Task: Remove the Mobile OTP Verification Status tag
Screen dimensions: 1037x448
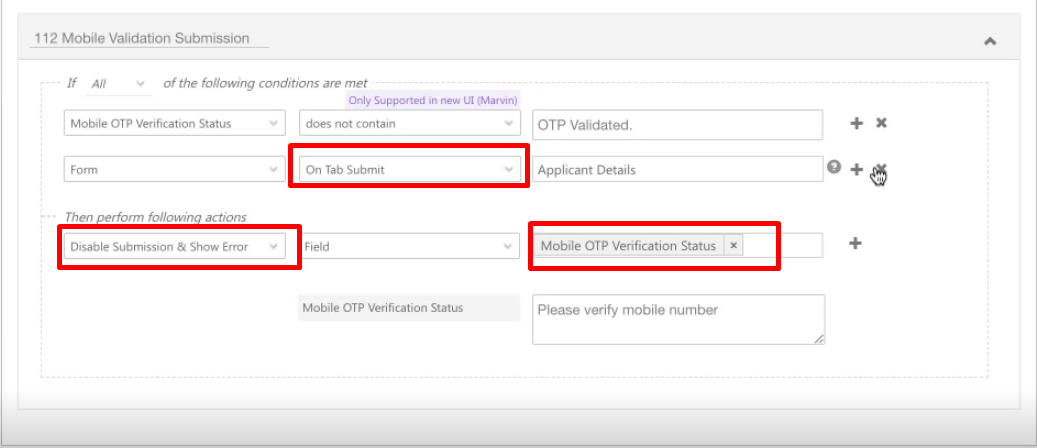Action: 733,246
